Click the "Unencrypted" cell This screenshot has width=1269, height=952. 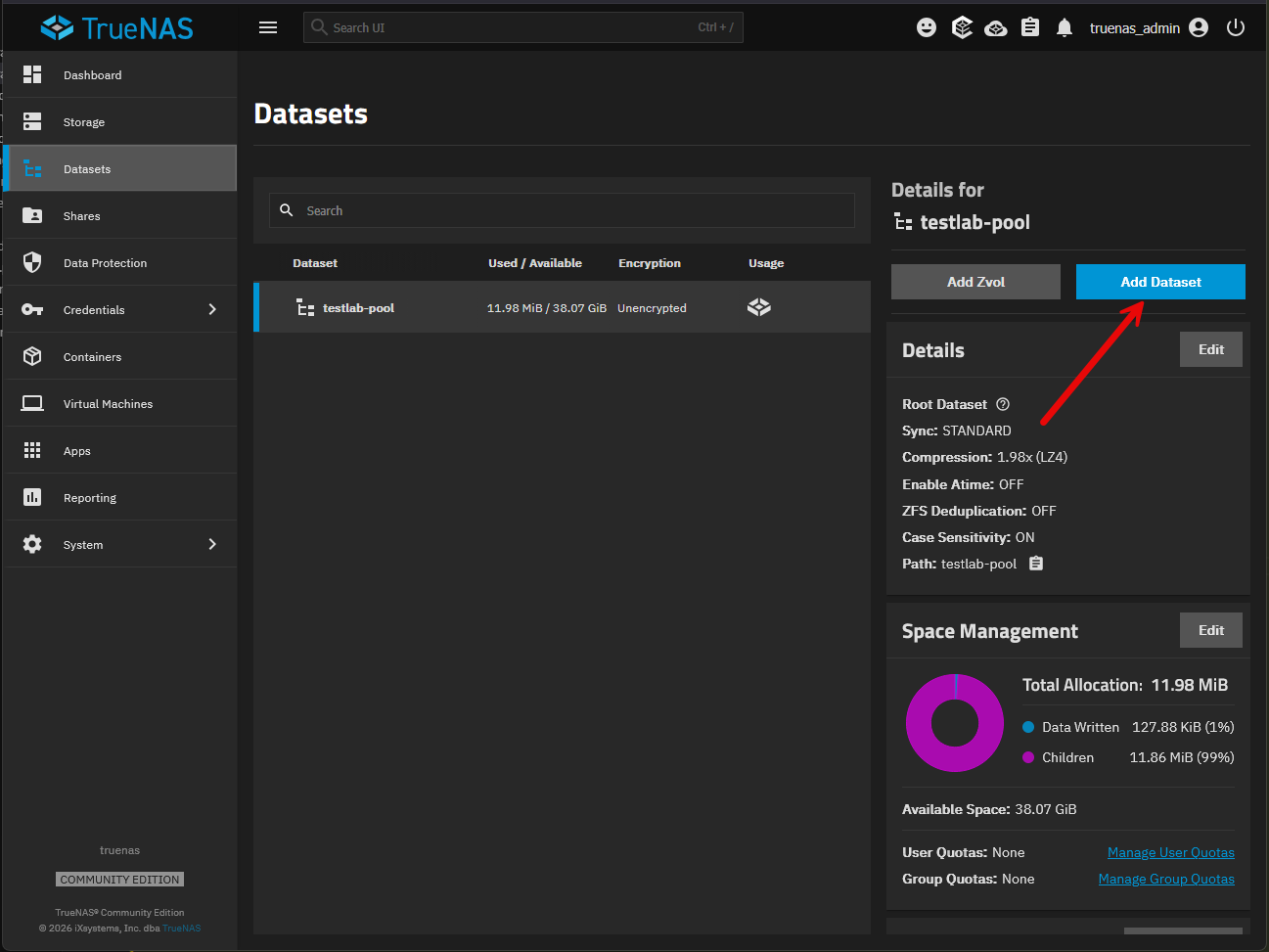tap(652, 308)
